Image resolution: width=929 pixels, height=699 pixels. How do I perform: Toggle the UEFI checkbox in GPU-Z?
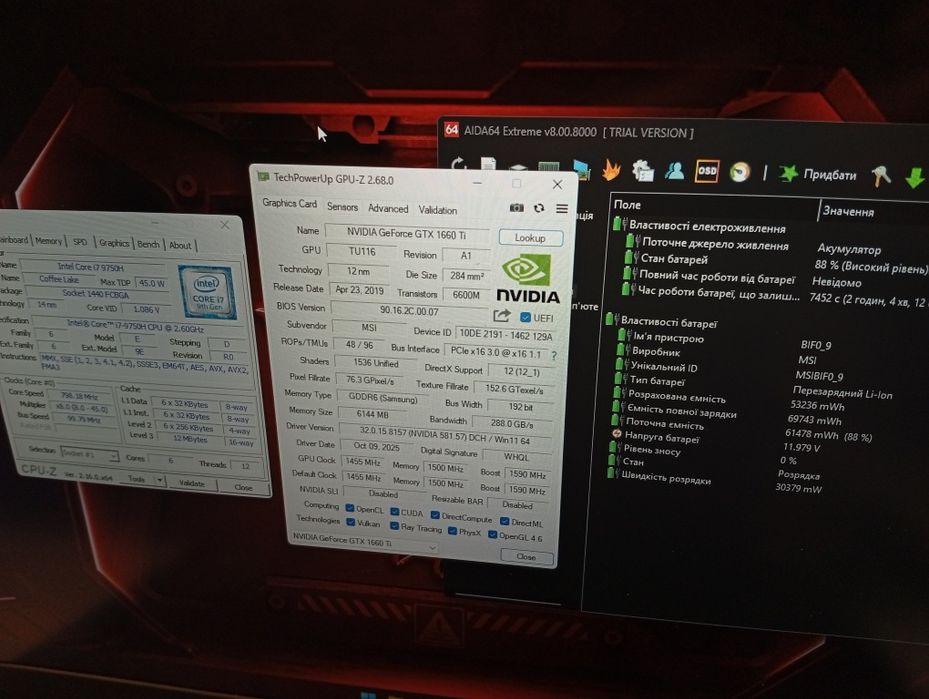(x=525, y=318)
